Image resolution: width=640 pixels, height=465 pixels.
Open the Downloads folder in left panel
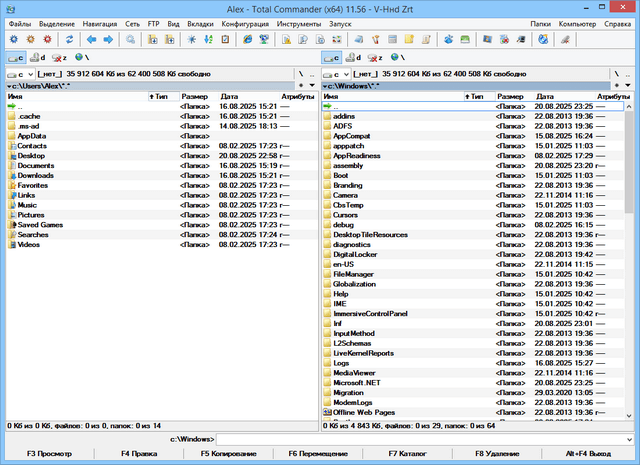36,175
